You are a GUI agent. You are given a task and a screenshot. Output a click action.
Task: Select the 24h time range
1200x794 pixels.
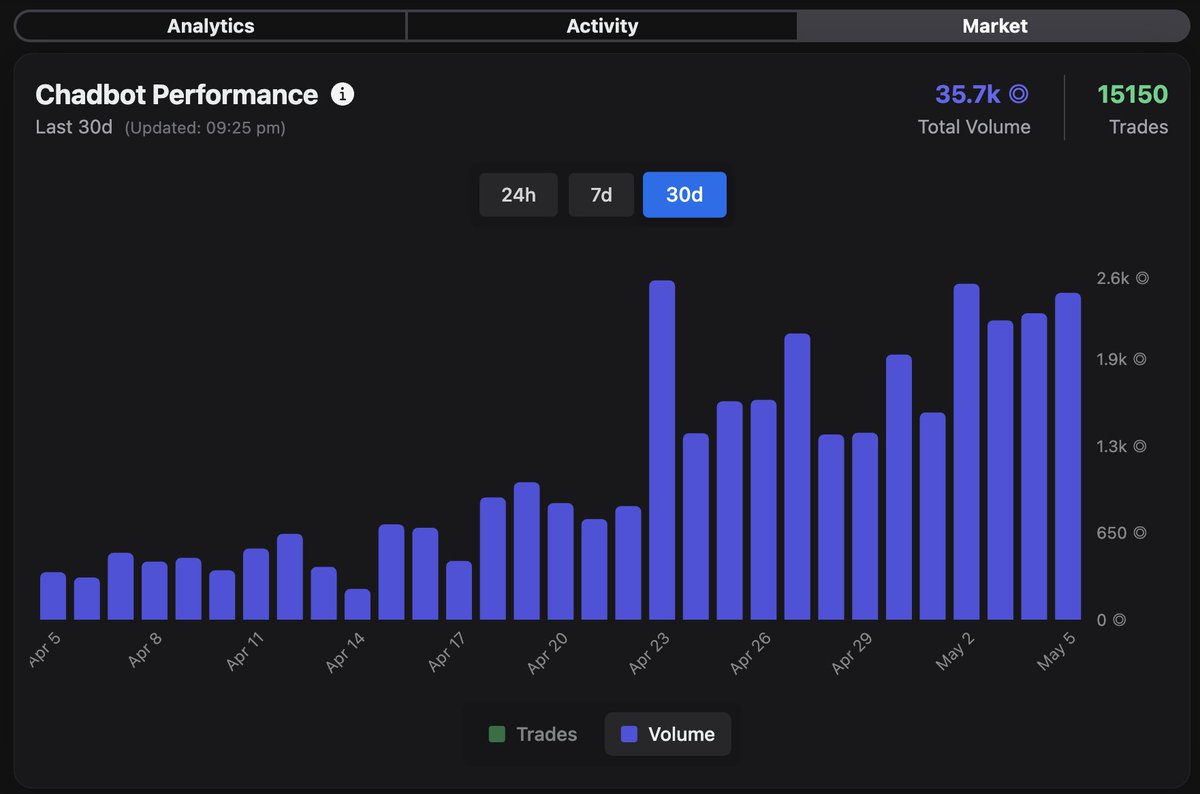(518, 195)
